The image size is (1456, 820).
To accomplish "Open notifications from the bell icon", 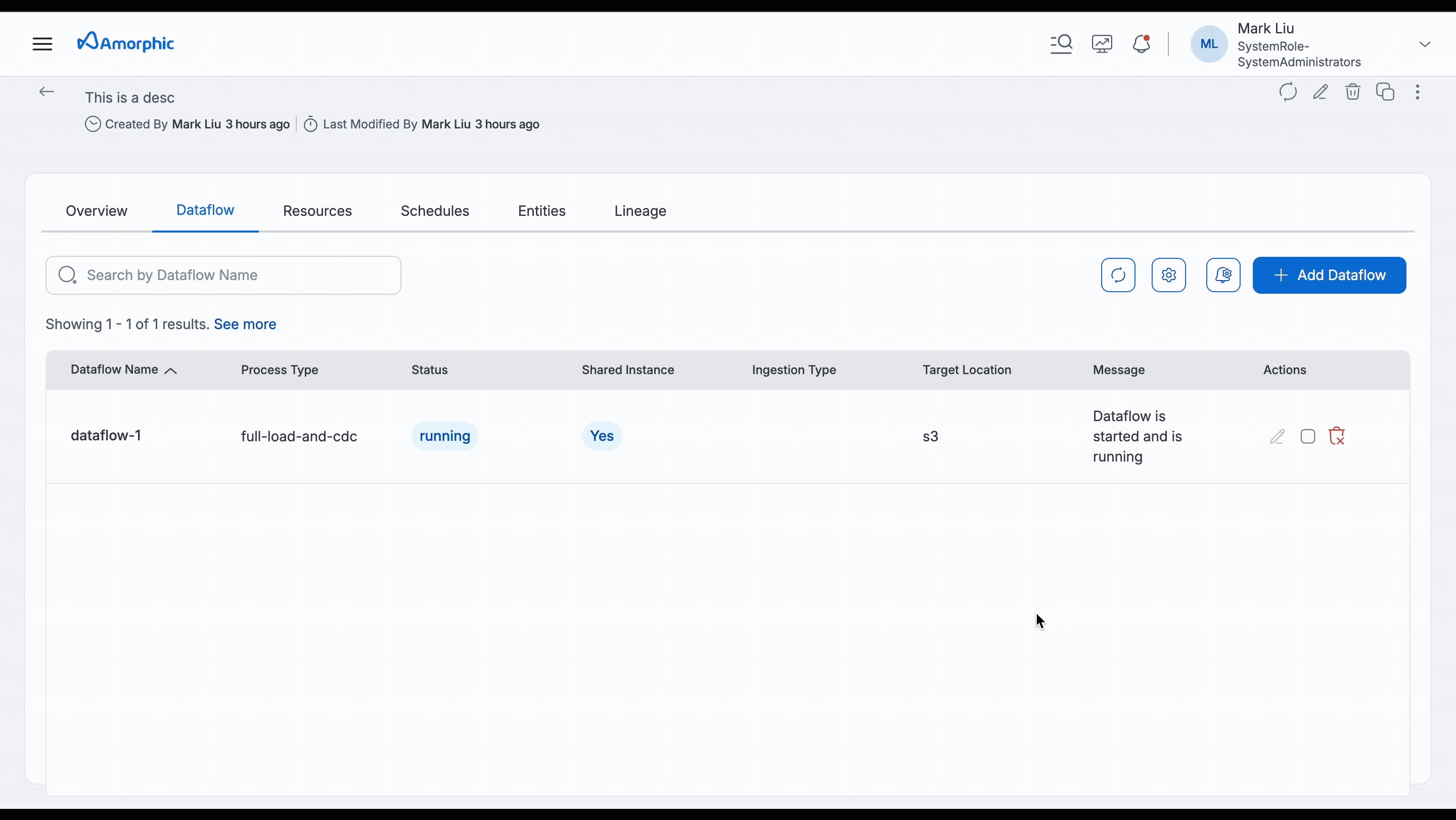I will click(x=1141, y=43).
